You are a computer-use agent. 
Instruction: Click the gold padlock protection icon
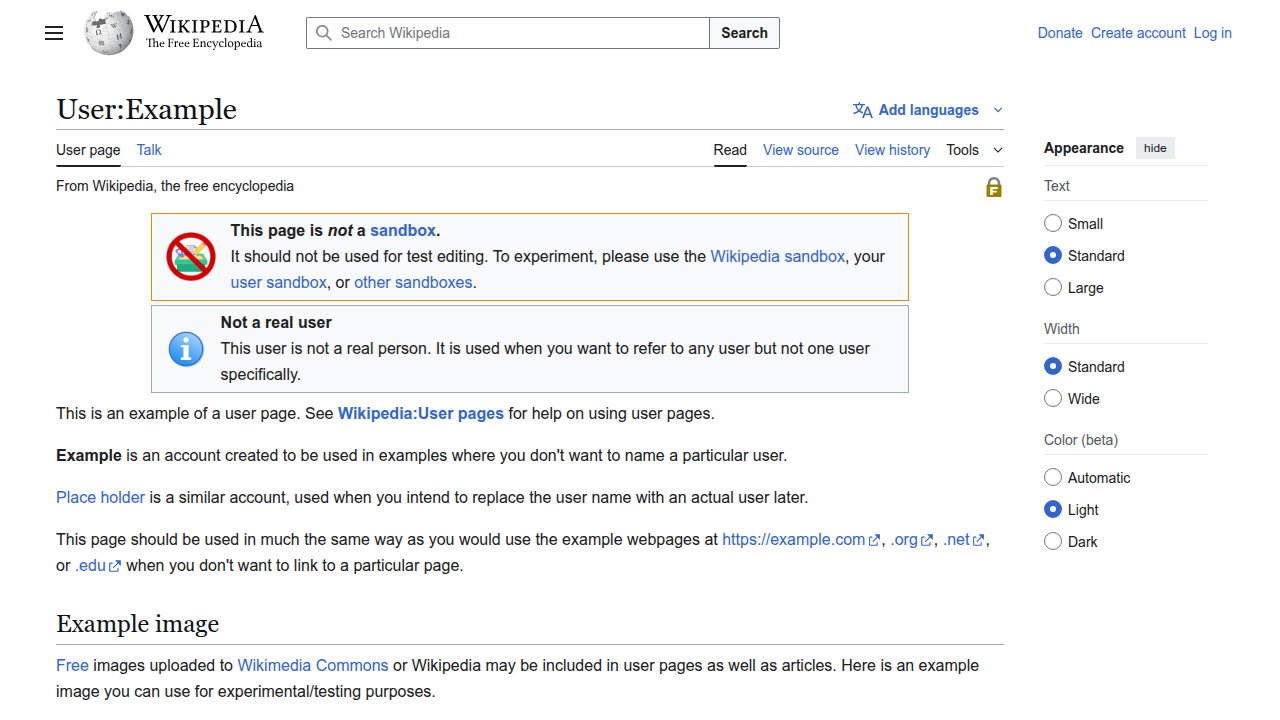993,187
